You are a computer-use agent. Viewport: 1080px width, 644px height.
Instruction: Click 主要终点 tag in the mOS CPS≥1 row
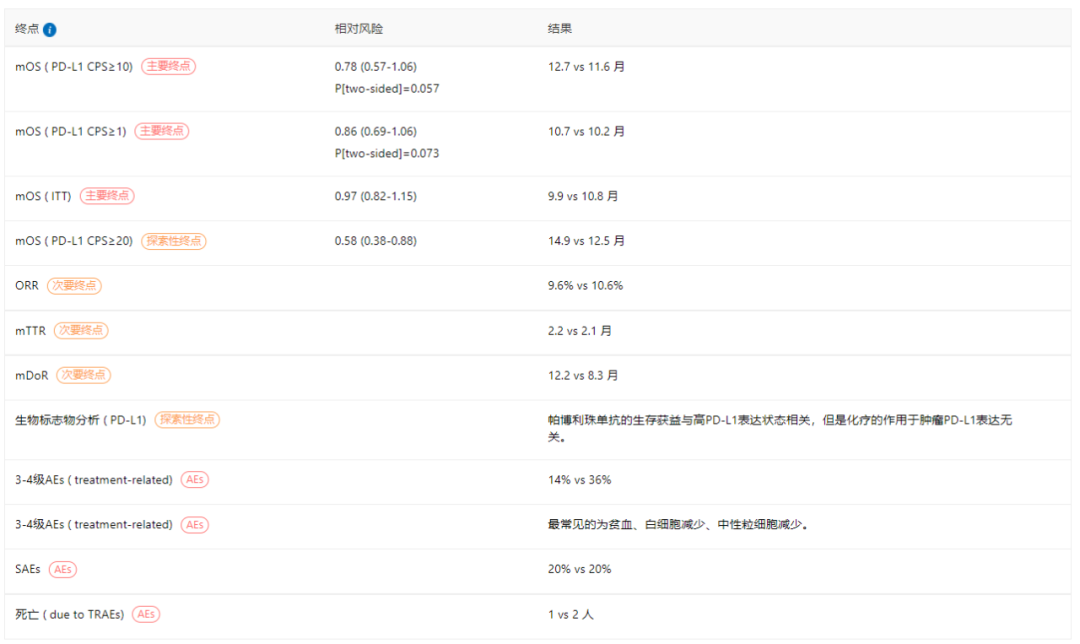162,131
